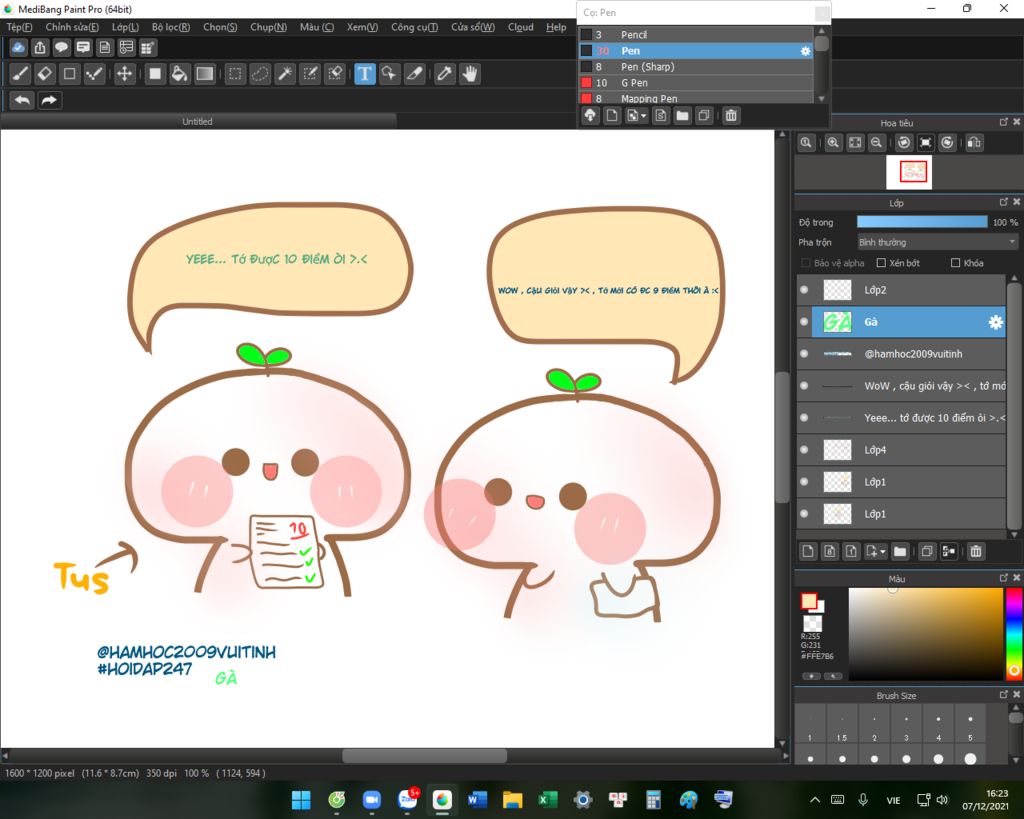The image size is (1024, 819).
Task: Open the Help menu
Action: (556, 27)
